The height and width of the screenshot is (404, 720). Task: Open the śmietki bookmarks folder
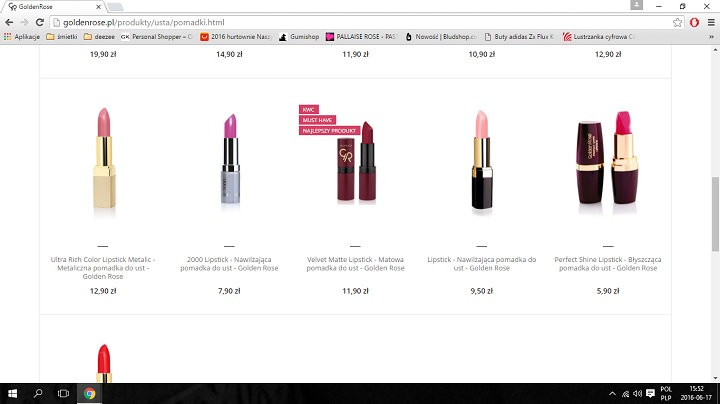pyautogui.click(x=62, y=37)
